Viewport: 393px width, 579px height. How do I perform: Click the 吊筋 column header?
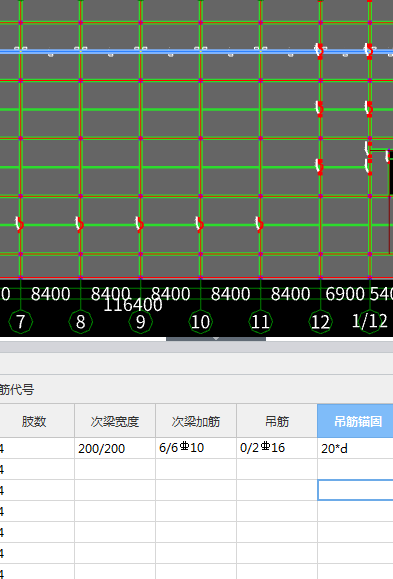(x=277, y=421)
